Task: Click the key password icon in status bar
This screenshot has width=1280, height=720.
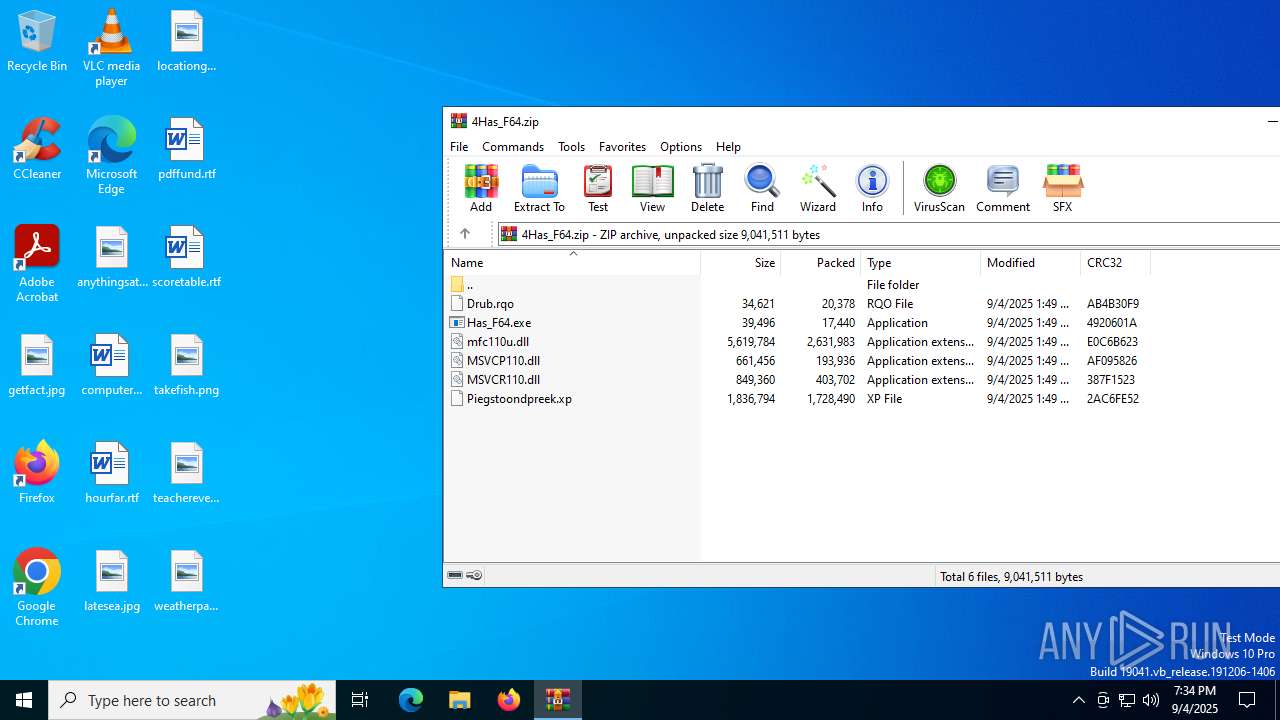Action: pyautogui.click(x=474, y=575)
